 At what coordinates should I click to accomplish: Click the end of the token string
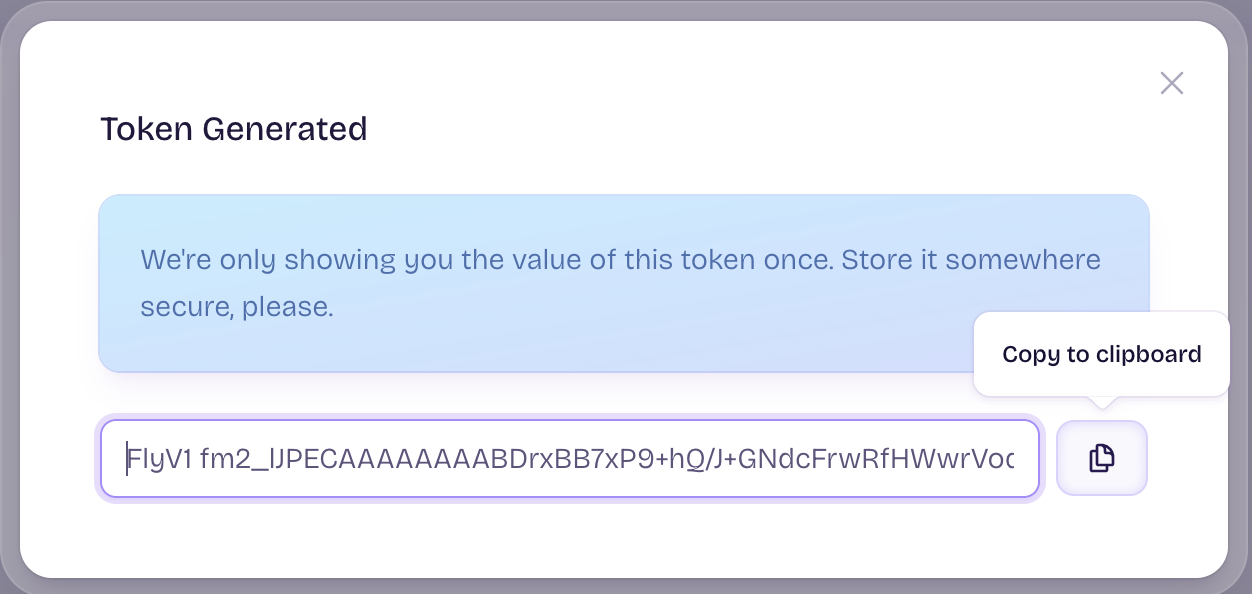[x=1010, y=458]
